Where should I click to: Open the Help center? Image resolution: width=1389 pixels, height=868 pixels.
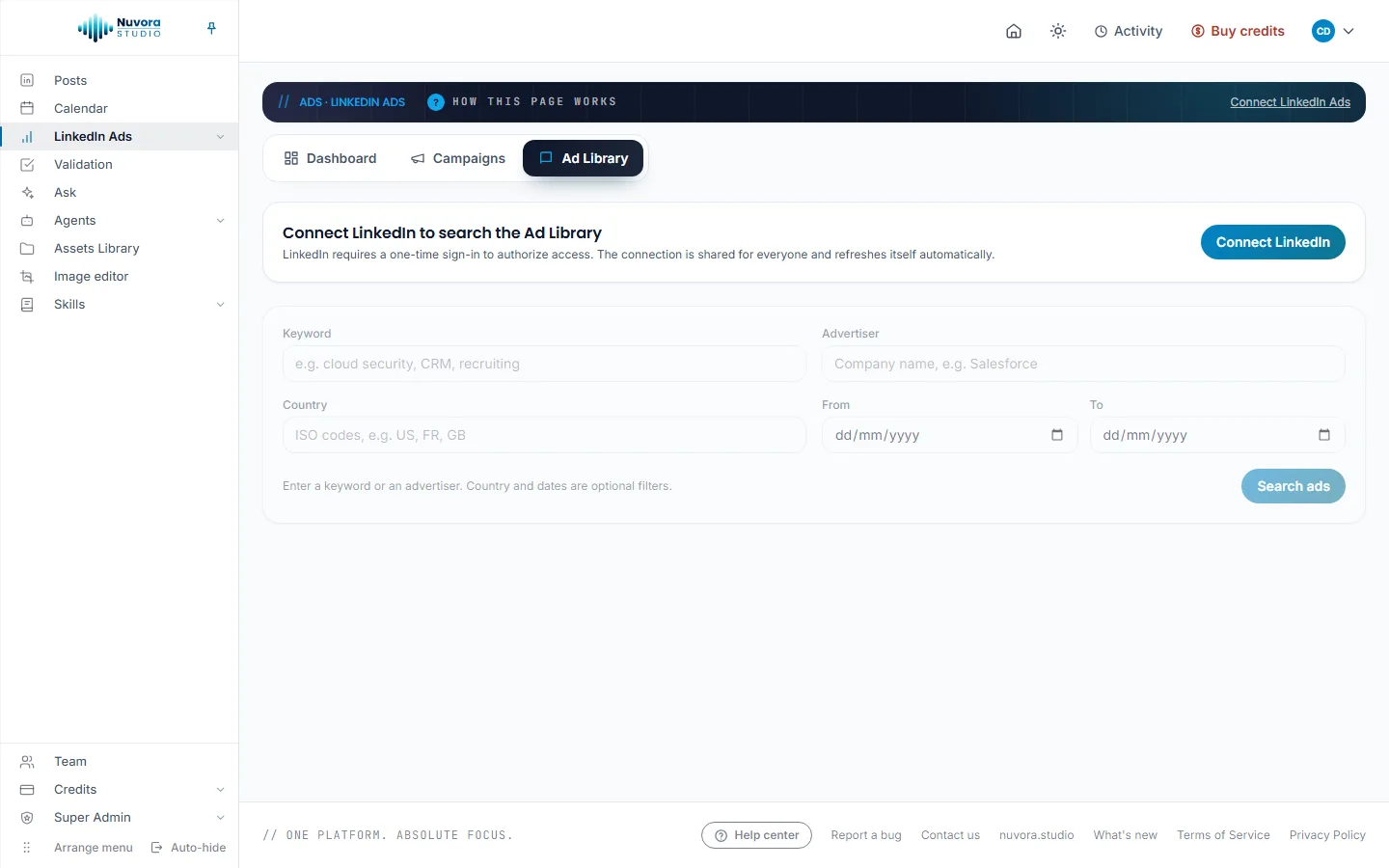[757, 835]
